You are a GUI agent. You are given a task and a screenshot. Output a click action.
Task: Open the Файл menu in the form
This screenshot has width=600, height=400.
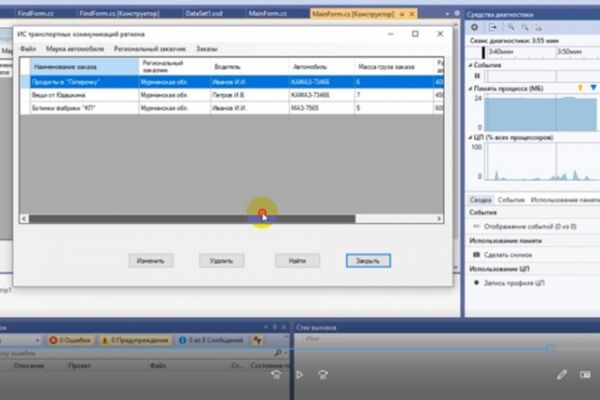click(28, 49)
